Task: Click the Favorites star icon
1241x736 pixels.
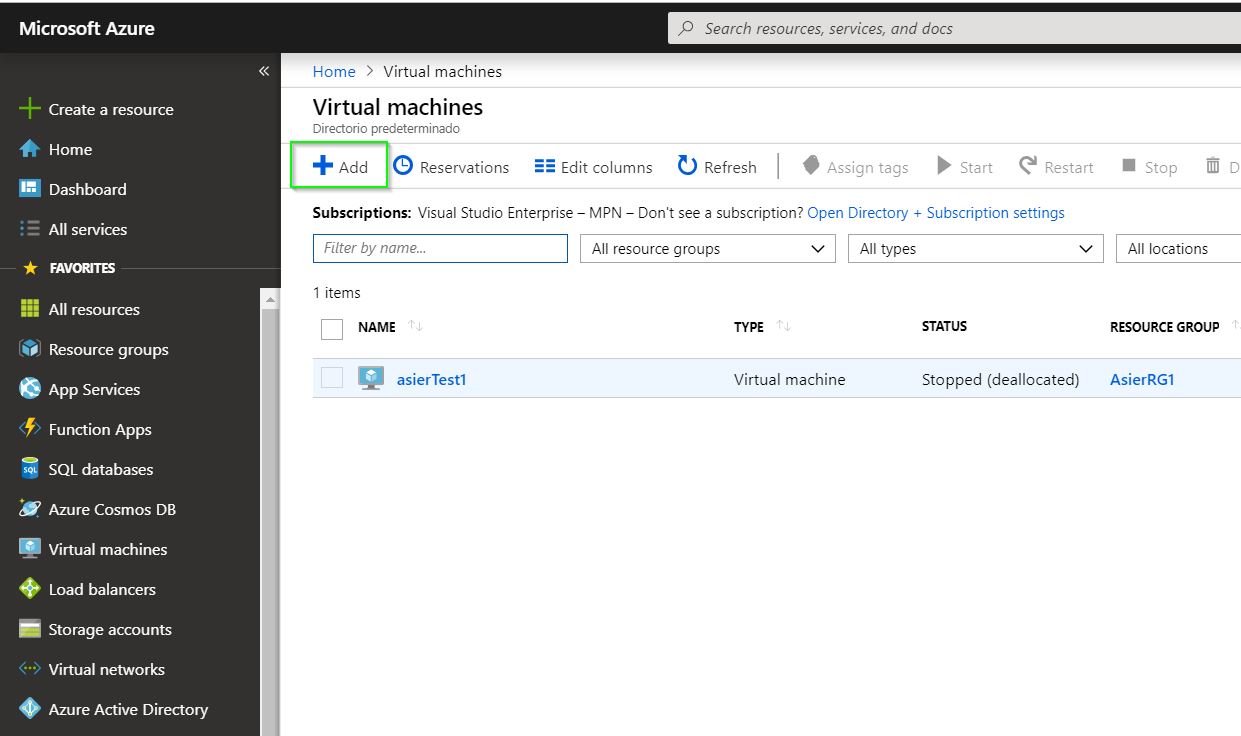Action: [30, 268]
